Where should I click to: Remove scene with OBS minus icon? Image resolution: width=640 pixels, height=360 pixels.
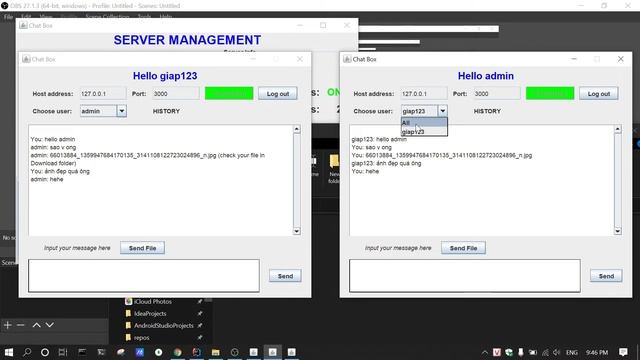(21, 325)
